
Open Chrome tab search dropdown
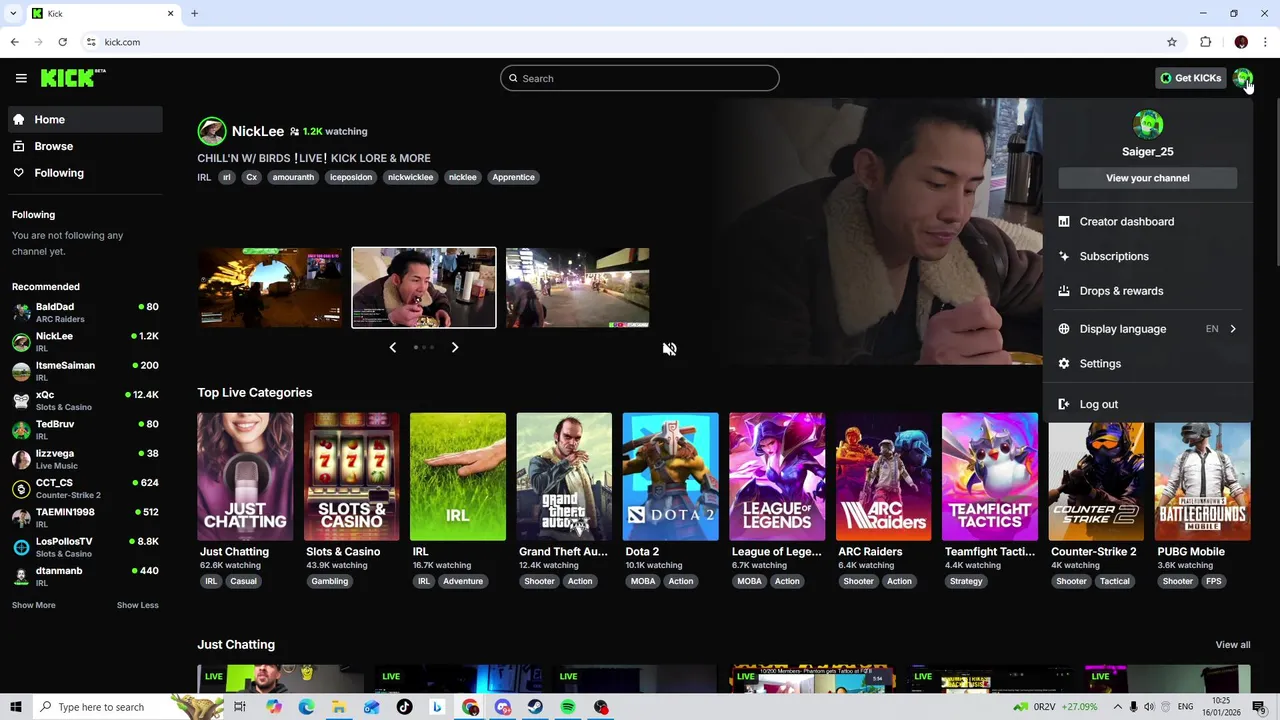click(x=12, y=13)
